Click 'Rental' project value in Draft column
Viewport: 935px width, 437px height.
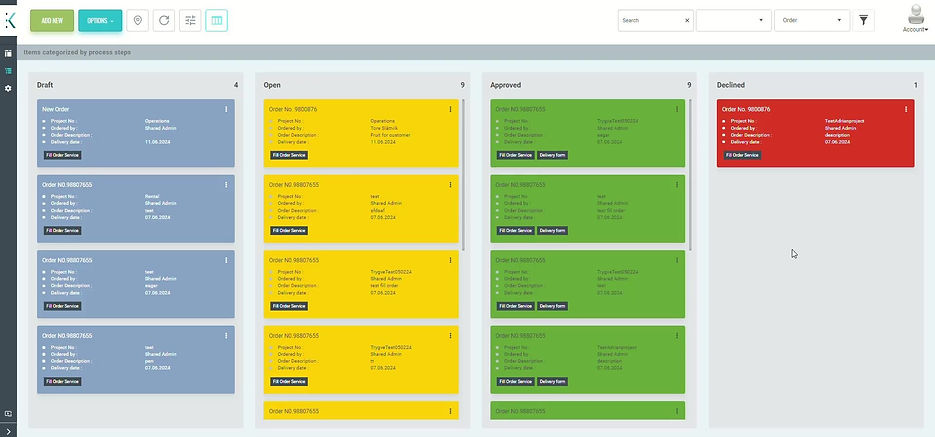pos(152,196)
